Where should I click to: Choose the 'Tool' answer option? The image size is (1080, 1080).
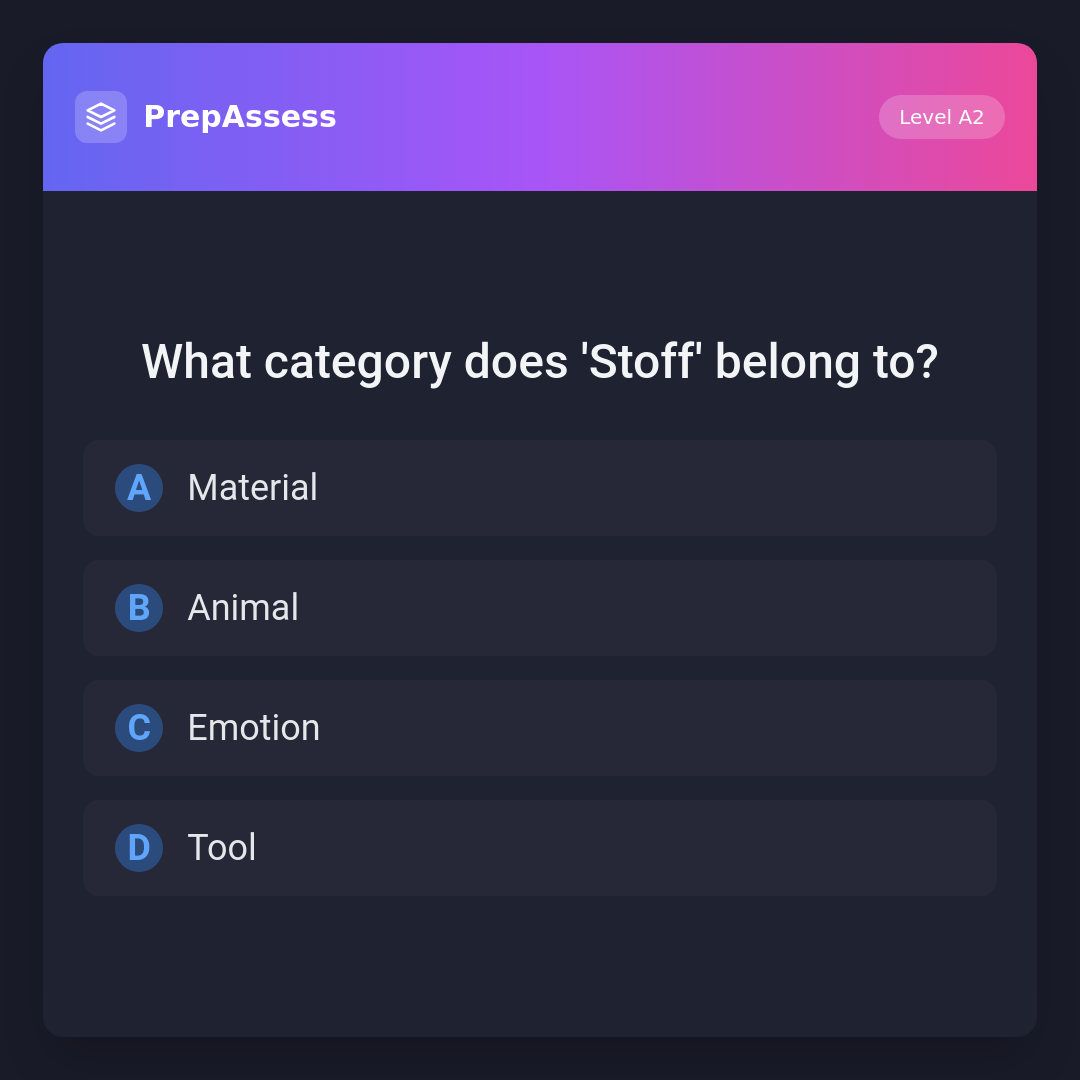(x=540, y=848)
